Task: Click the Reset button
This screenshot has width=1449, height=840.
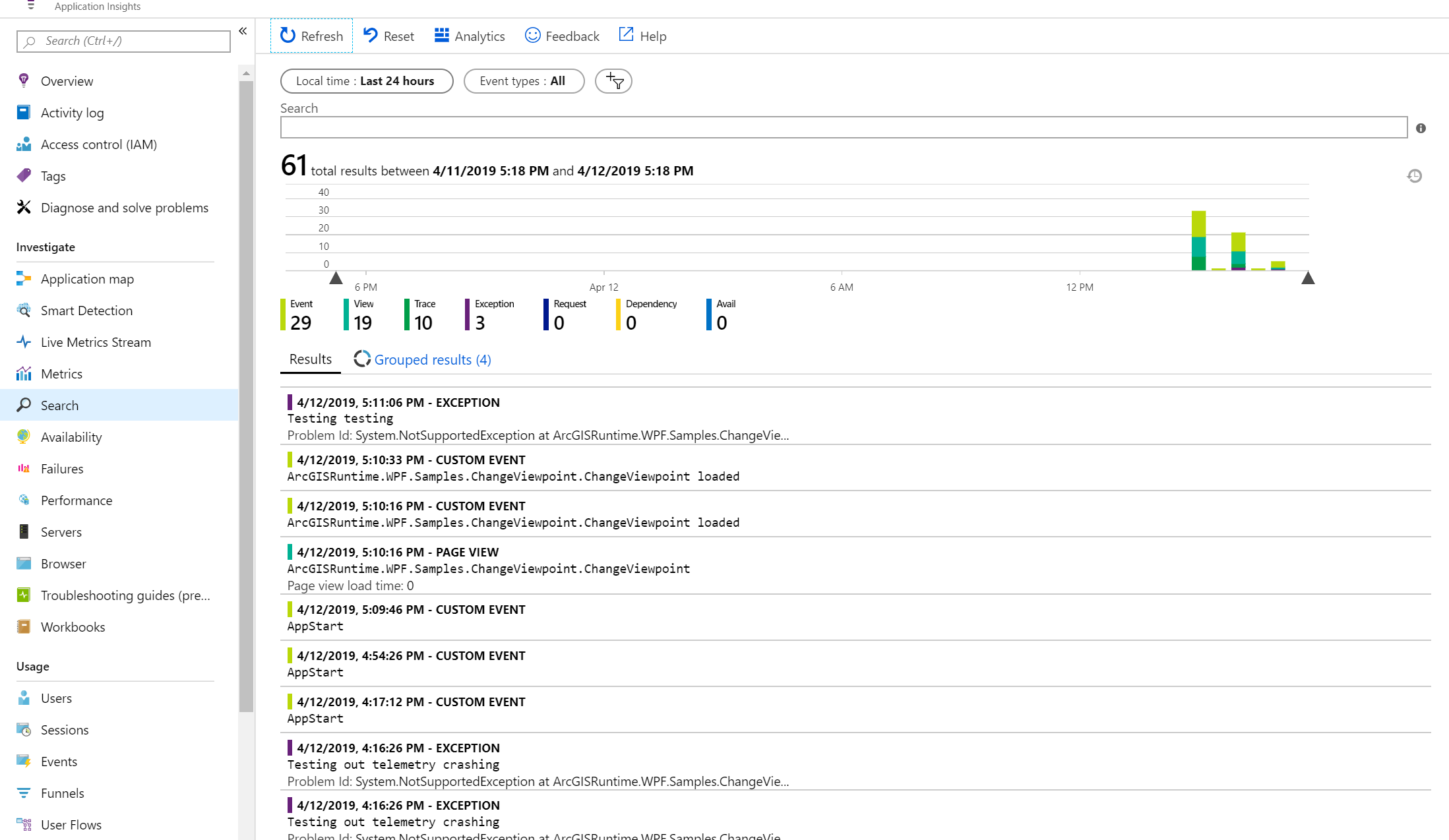Action: coord(389,36)
